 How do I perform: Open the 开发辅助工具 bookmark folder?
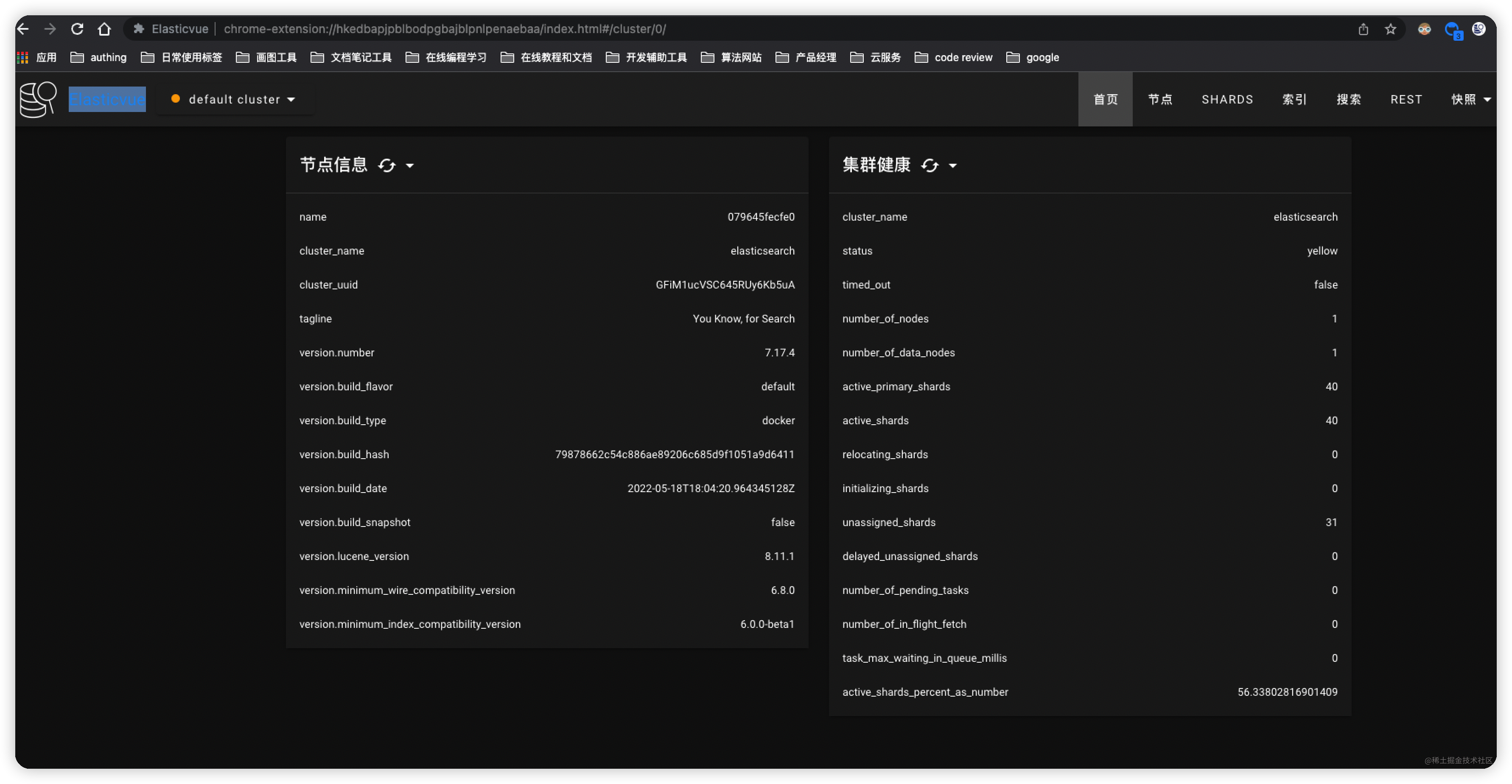tap(646, 58)
